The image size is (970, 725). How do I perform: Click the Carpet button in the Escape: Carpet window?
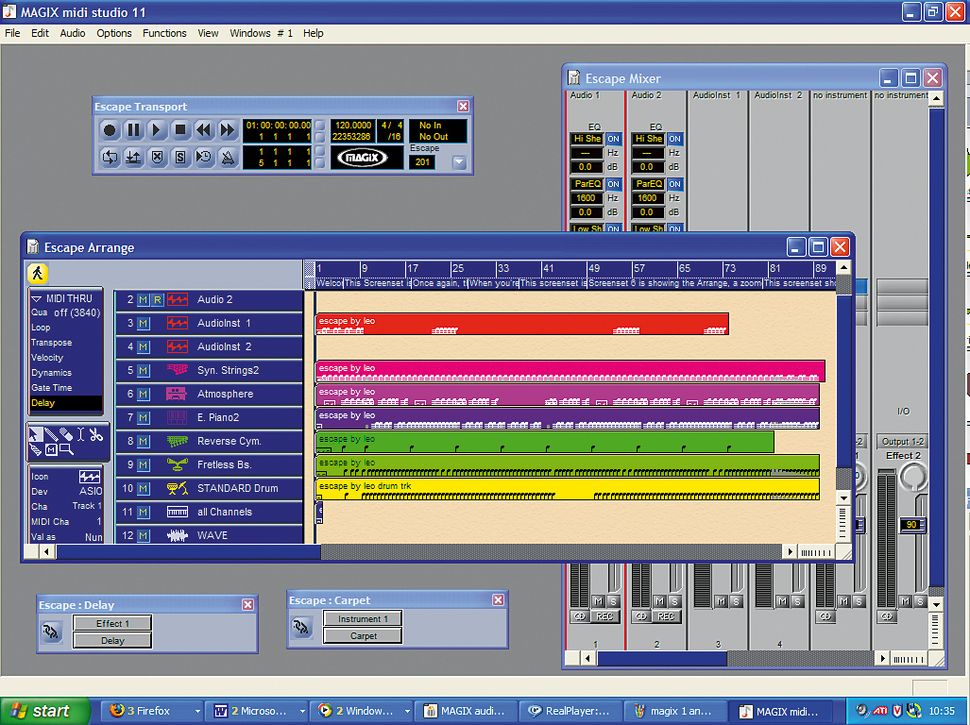361,634
